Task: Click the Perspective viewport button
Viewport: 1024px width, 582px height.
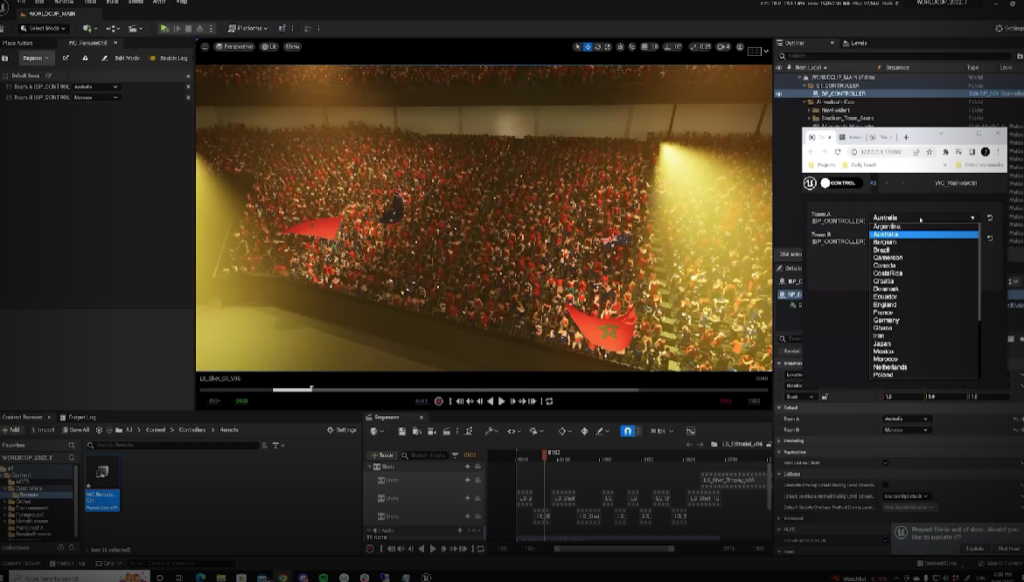Action: 236,47
